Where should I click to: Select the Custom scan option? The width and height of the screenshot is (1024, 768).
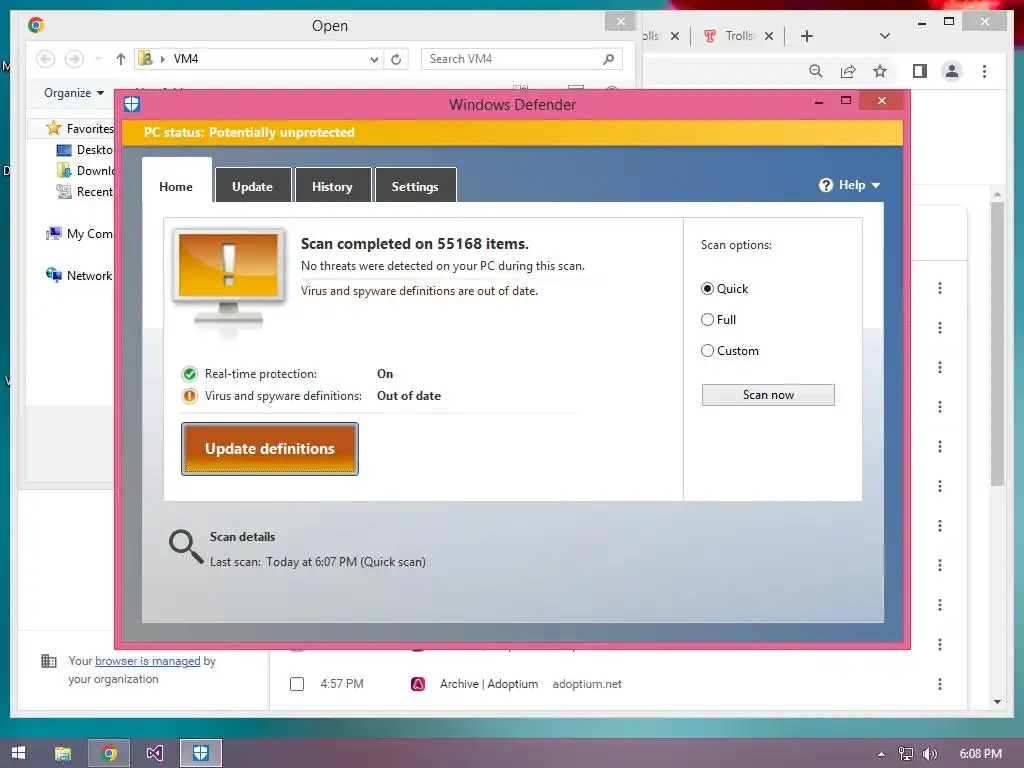[707, 351]
